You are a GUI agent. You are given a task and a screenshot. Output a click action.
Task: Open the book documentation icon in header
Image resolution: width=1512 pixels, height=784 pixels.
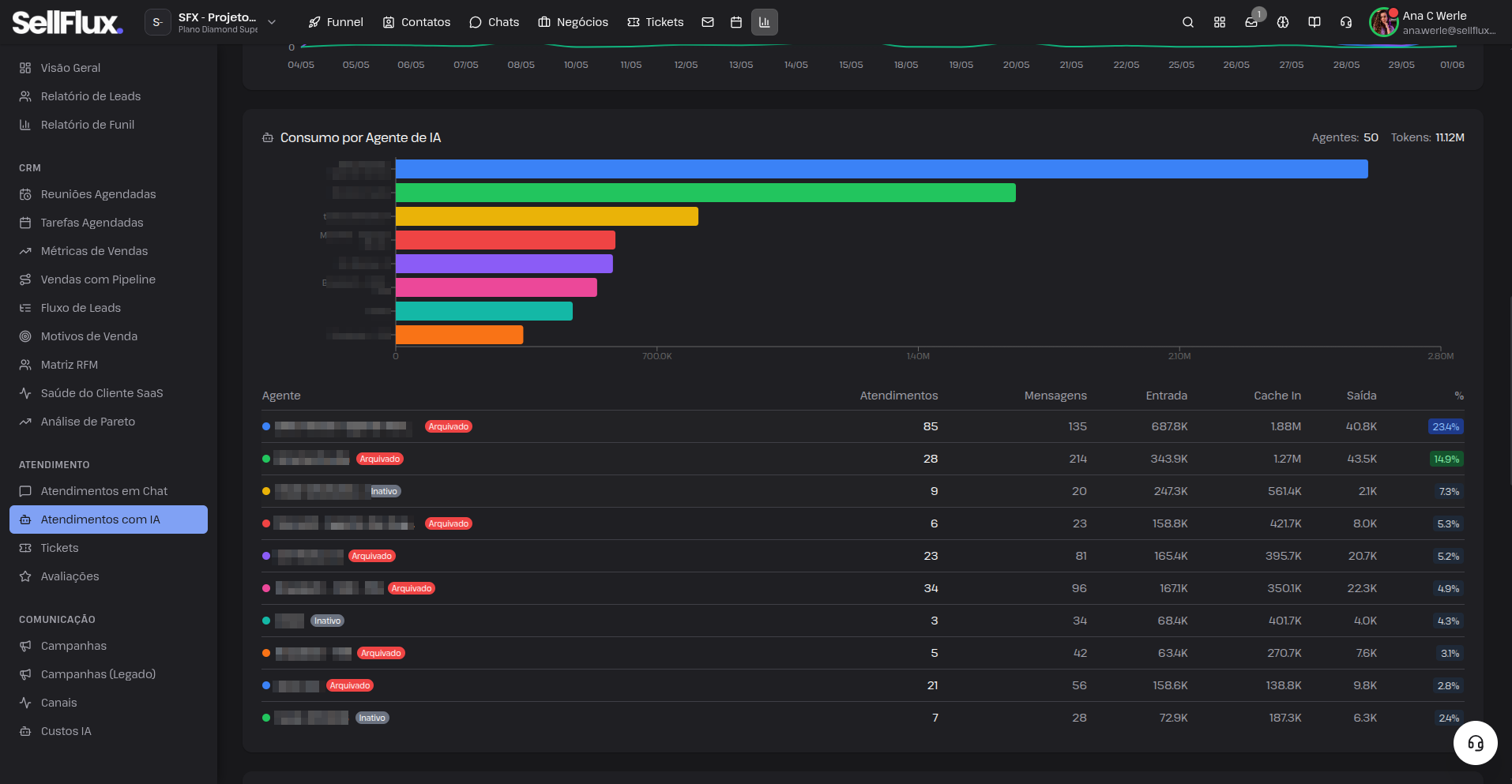coord(1315,22)
